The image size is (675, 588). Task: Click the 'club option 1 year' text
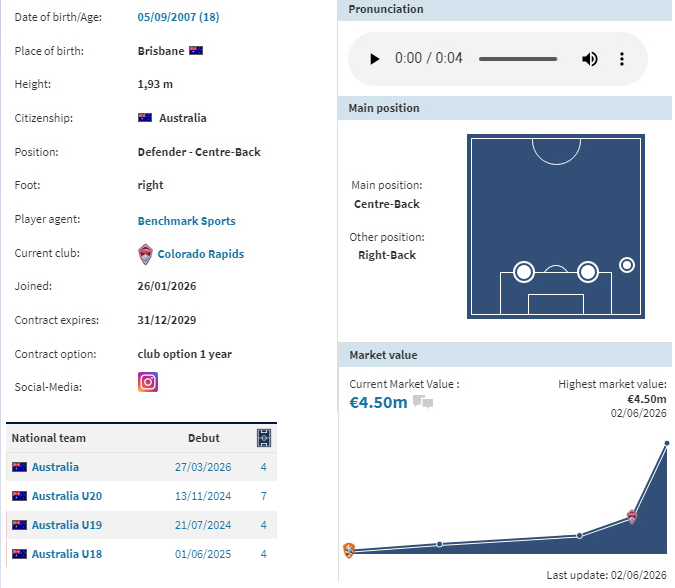[x=185, y=354]
